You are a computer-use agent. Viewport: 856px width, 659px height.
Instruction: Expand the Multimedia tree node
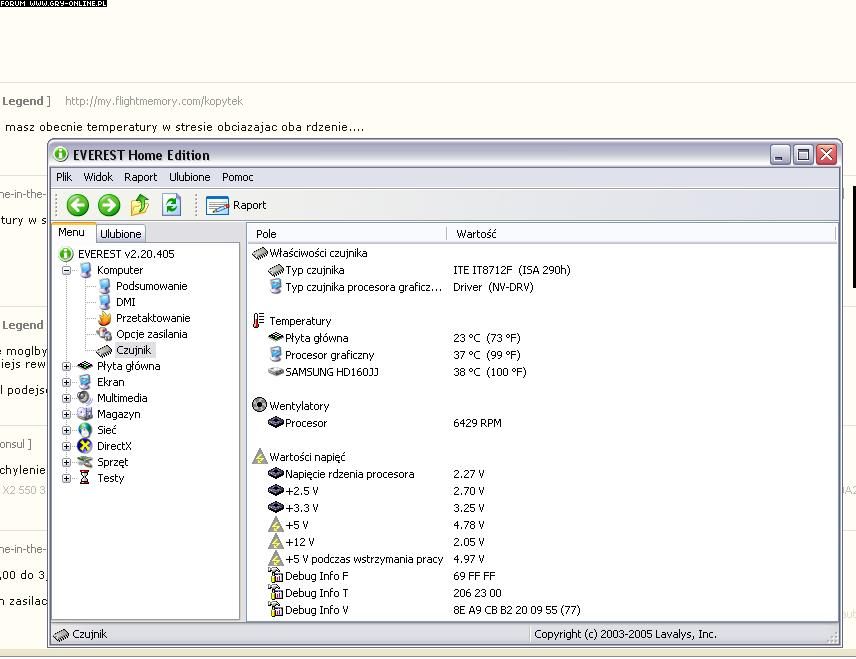pyautogui.click(x=67, y=398)
